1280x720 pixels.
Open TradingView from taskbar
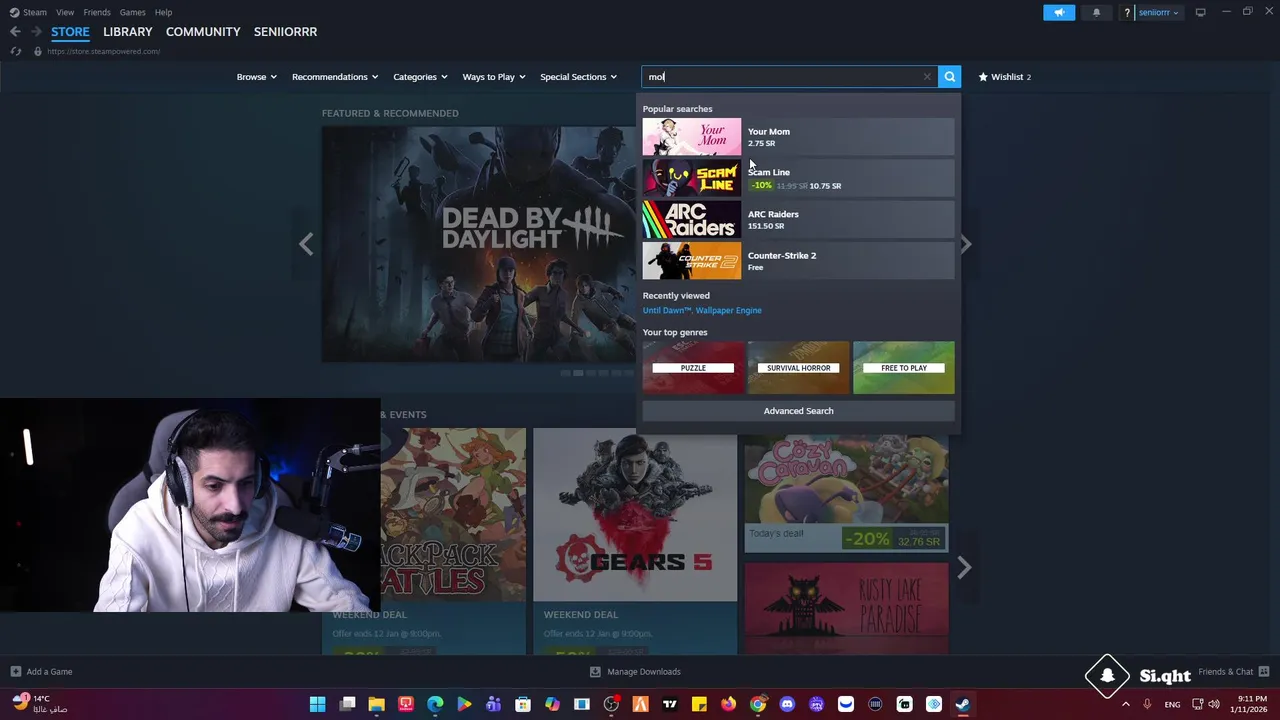tap(670, 704)
